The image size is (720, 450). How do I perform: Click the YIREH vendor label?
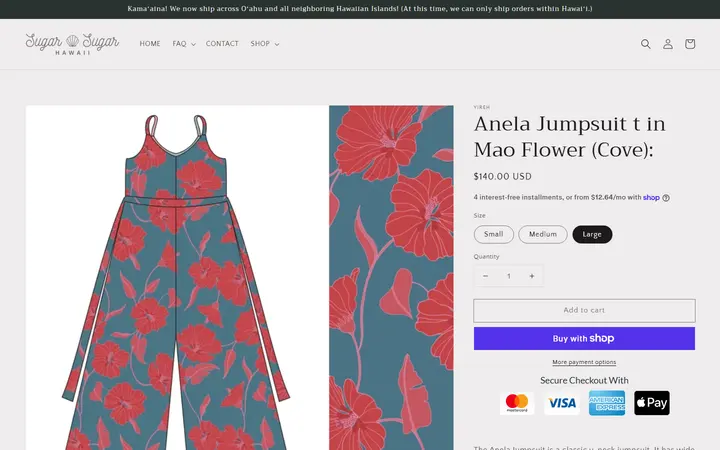(482, 107)
